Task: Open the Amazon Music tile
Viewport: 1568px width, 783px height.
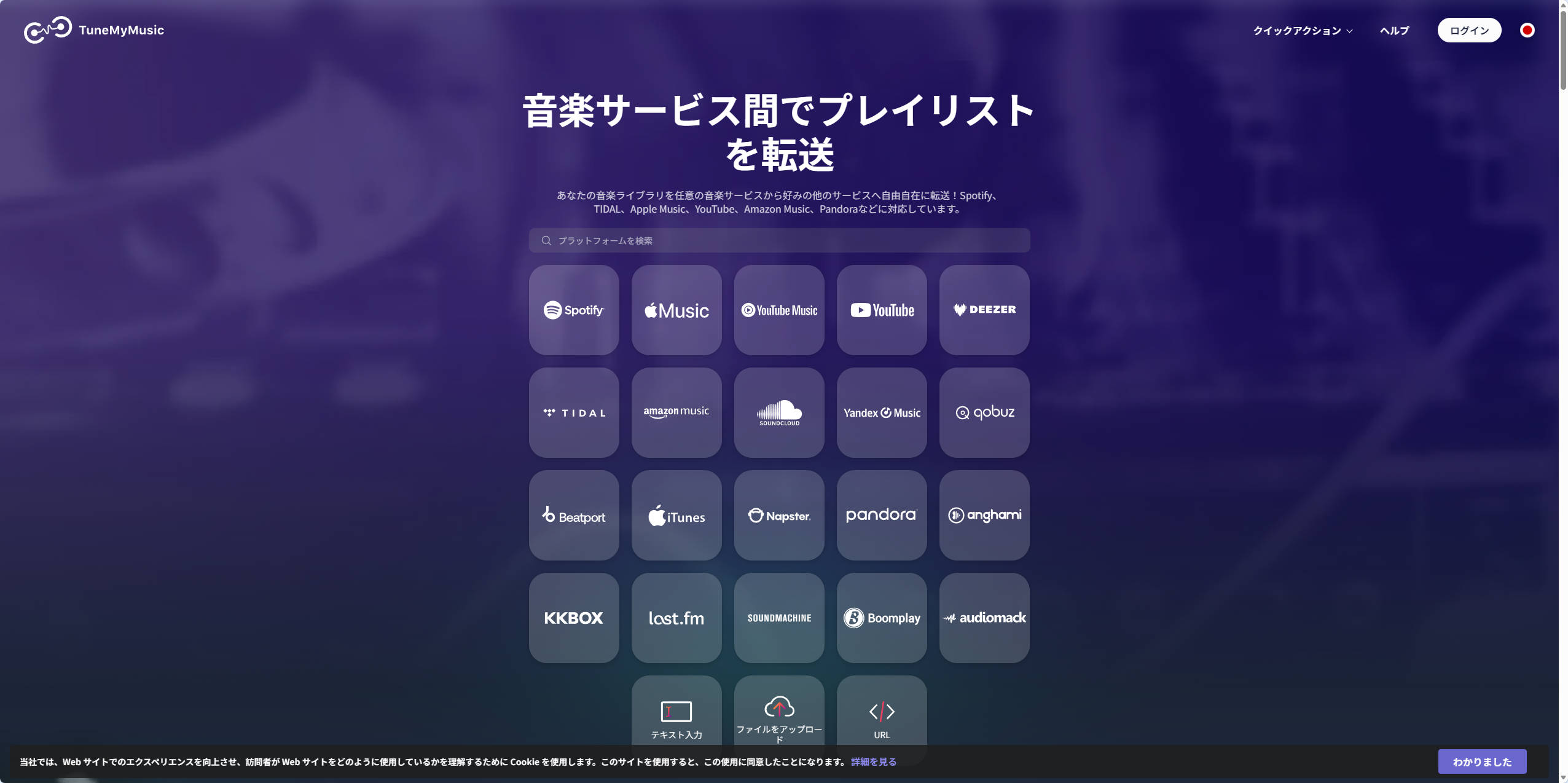Action: (x=676, y=412)
